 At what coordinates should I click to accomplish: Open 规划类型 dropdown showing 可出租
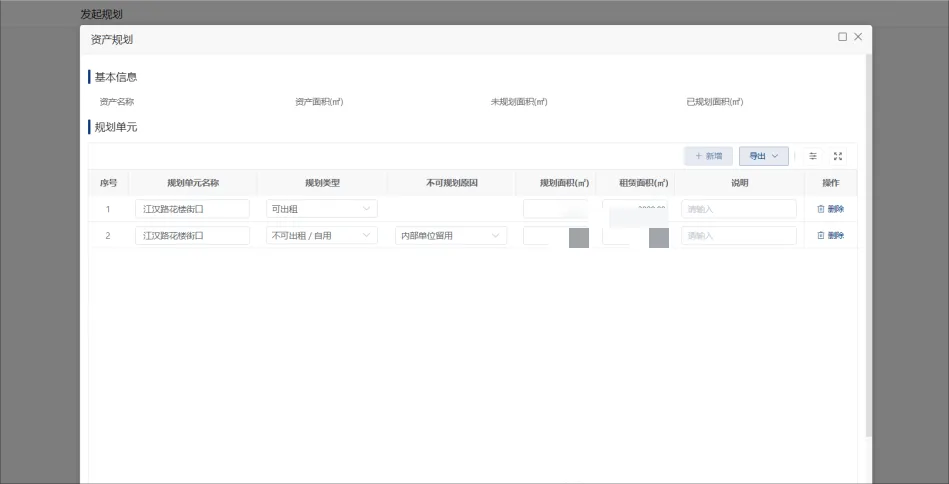pyautogui.click(x=321, y=209)
